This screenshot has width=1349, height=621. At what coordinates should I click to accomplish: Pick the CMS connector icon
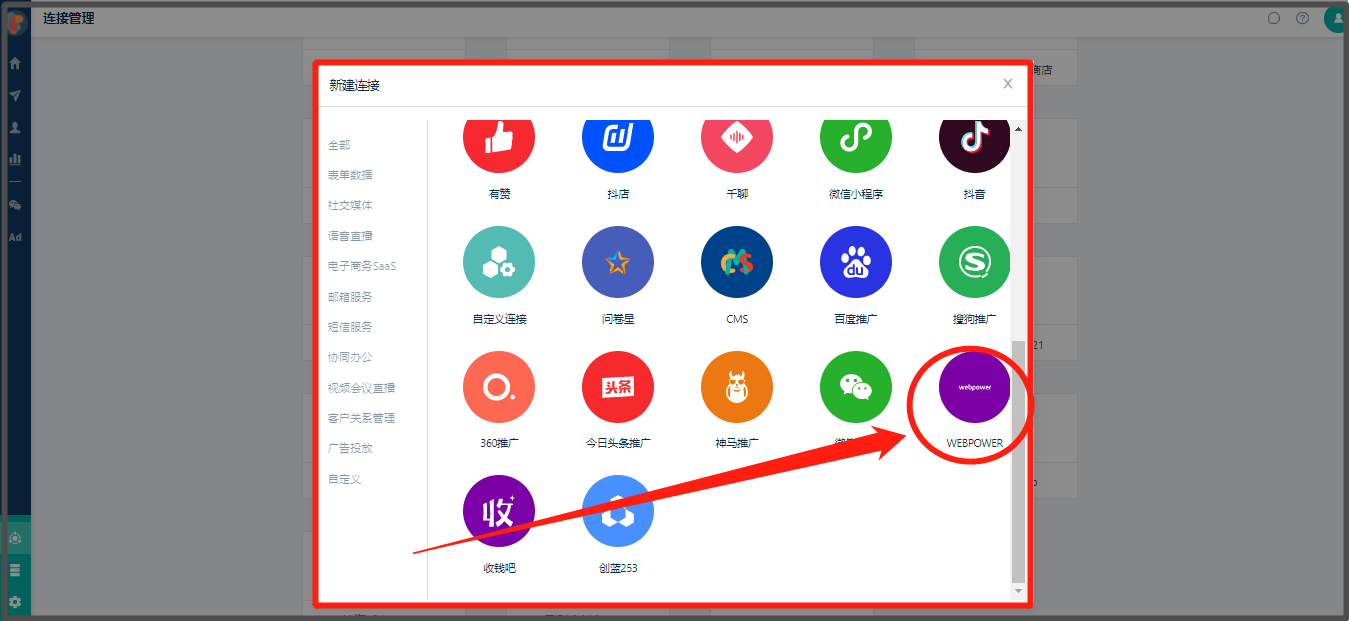[x=737, y=262]
